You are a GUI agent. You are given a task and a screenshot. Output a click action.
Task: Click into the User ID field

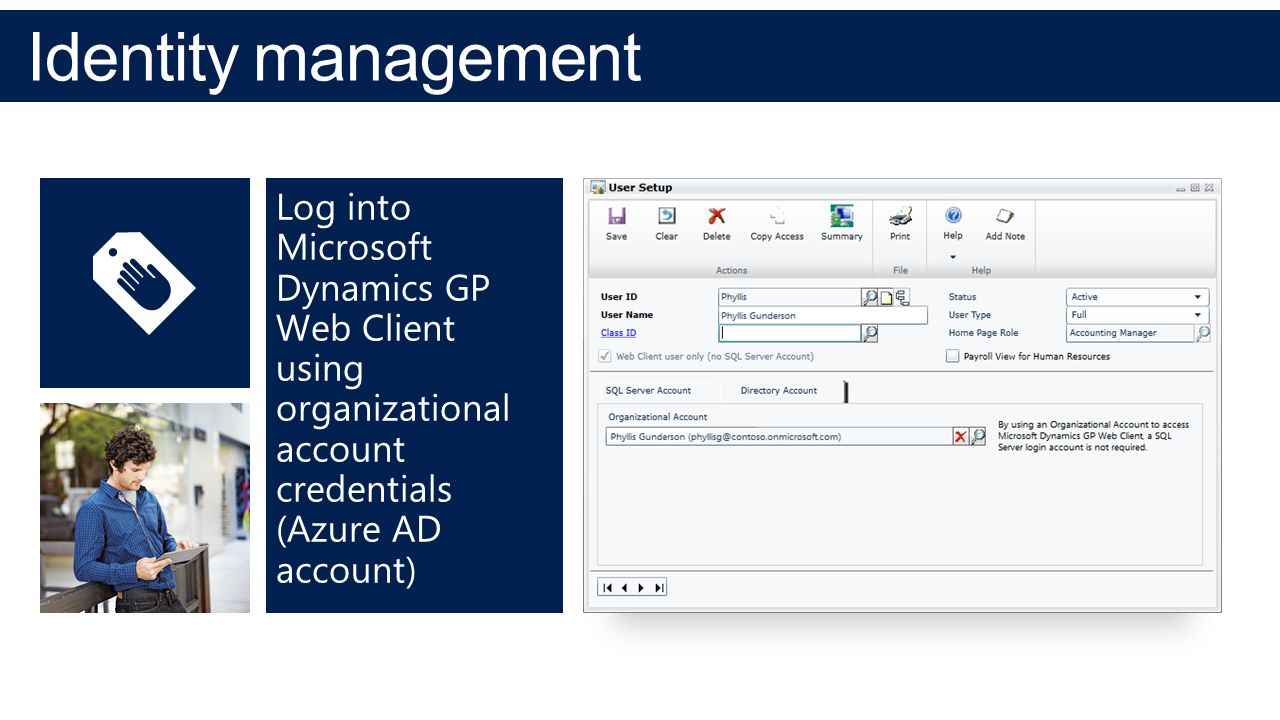(790, 297)
